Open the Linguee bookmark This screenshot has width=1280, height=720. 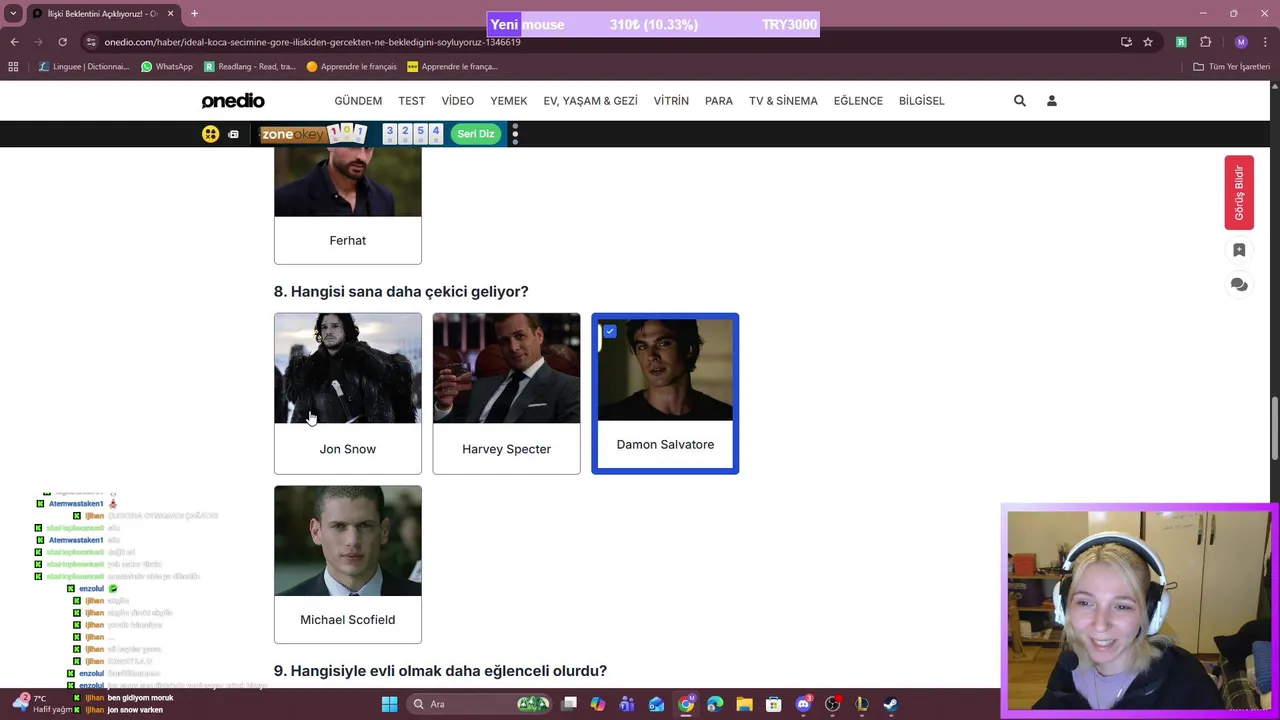[84, 67]
